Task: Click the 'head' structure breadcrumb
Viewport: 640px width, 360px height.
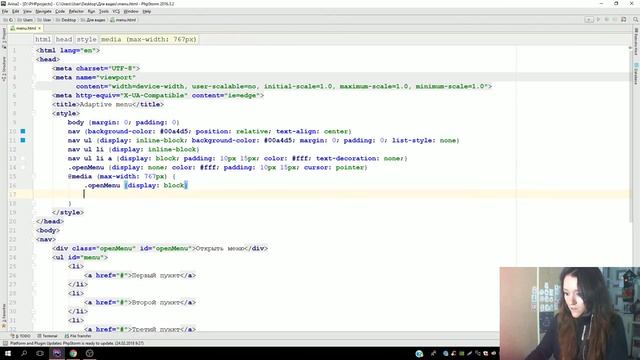Action: (64, 39)
